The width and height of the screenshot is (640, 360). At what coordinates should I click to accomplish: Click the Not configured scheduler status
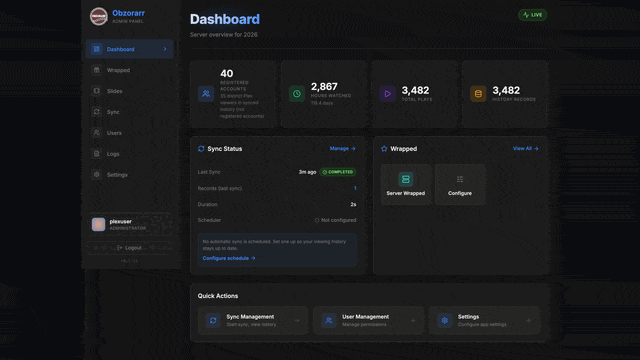335,220
